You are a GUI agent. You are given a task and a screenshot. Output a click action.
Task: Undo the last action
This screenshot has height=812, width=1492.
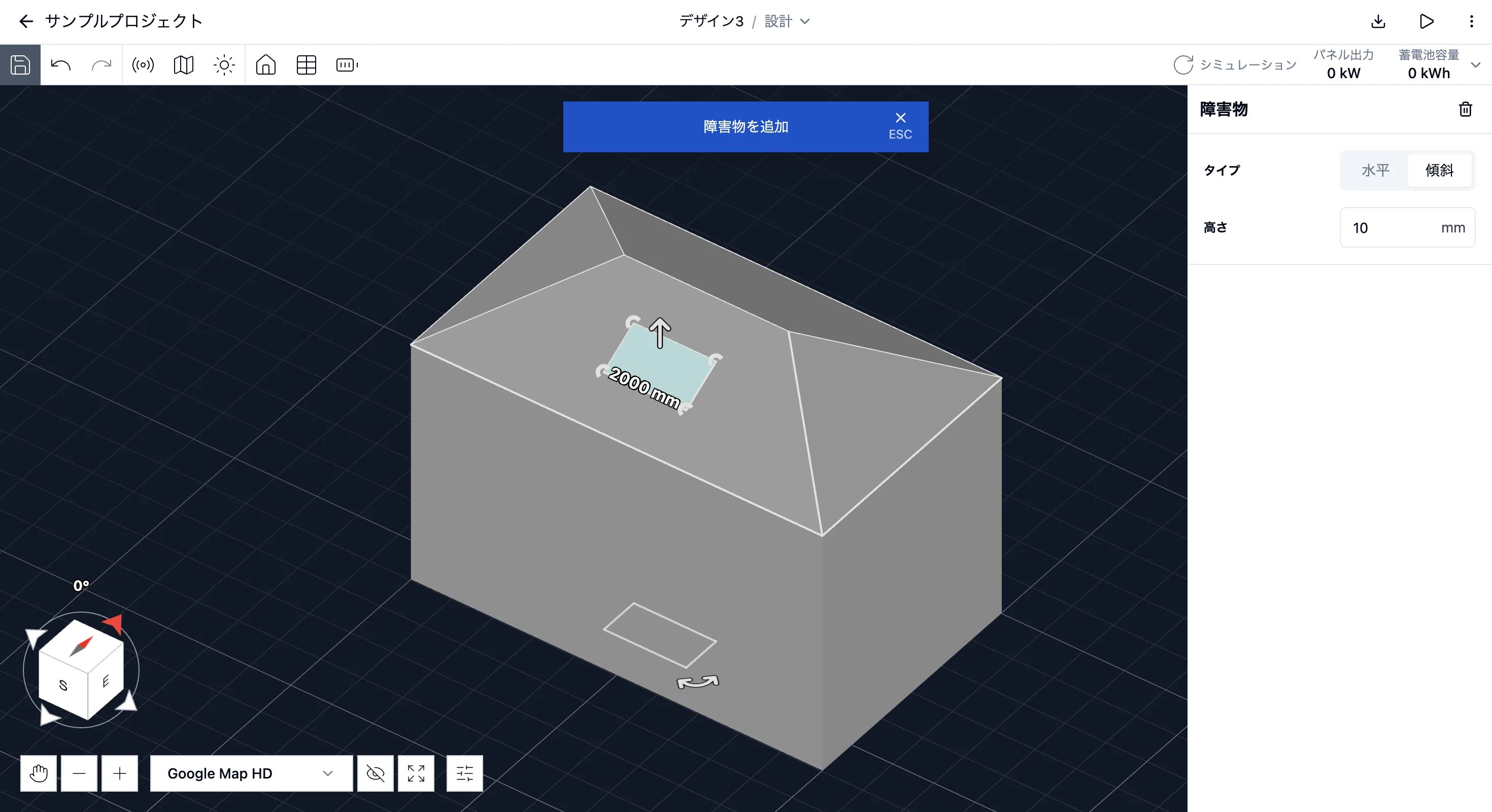pyautogui.click(x=61, y=65)
